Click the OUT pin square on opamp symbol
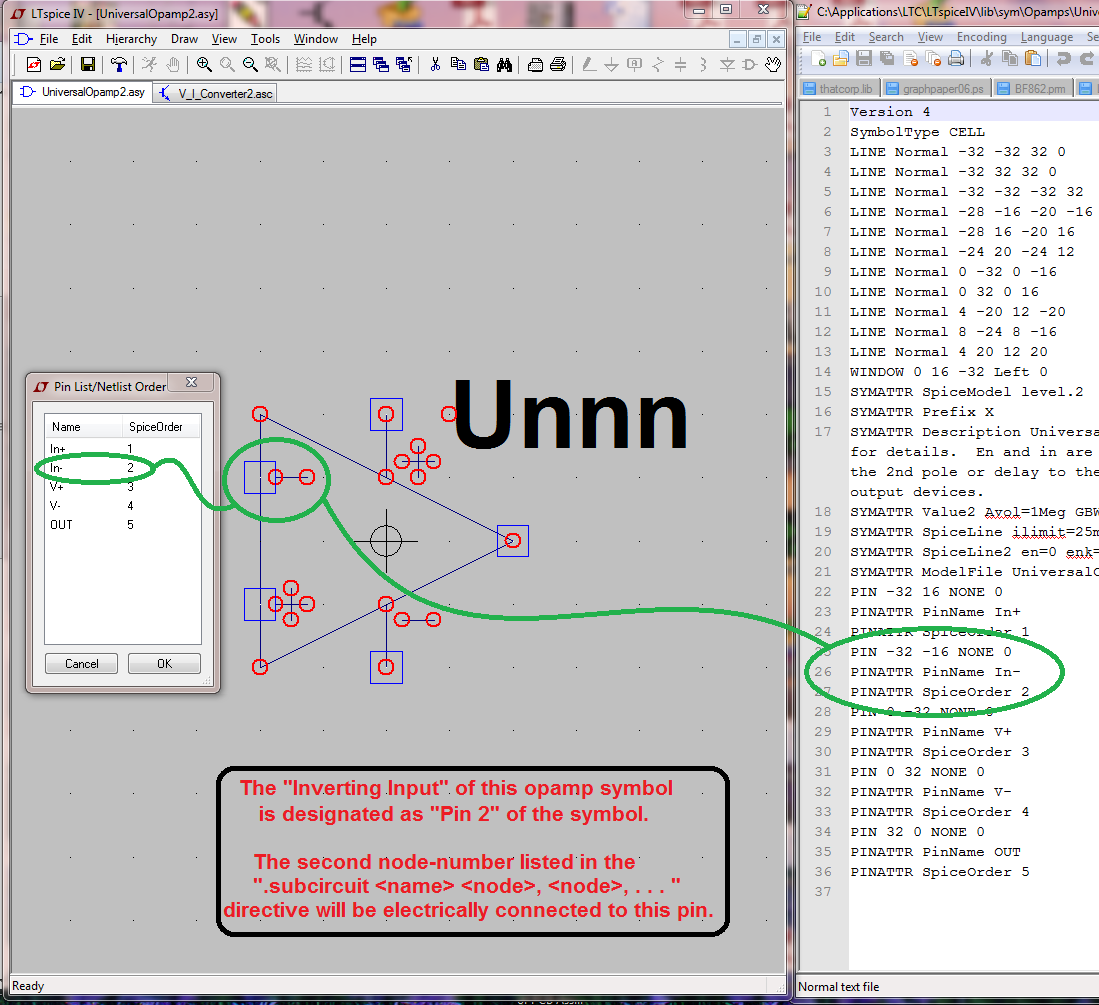The image size is (1099, 1005). tap(513, 540)
